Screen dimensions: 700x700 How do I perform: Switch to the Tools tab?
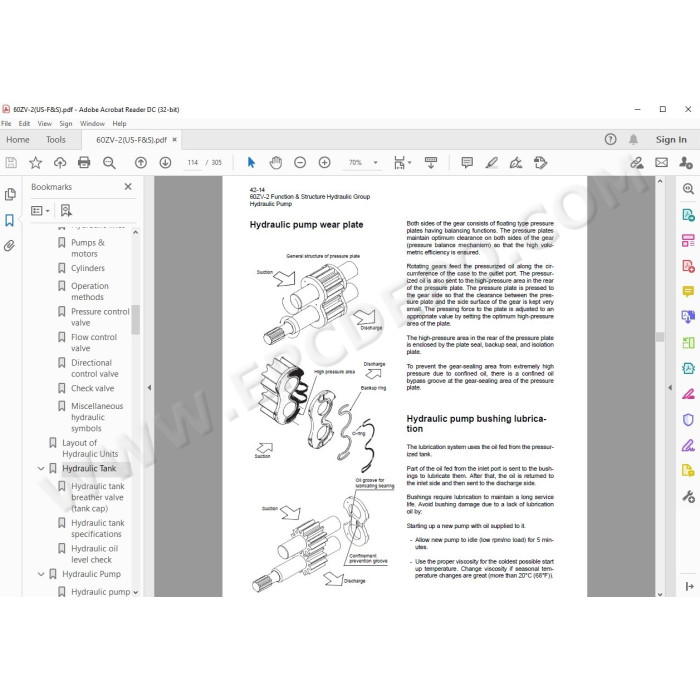pos(56,140)
